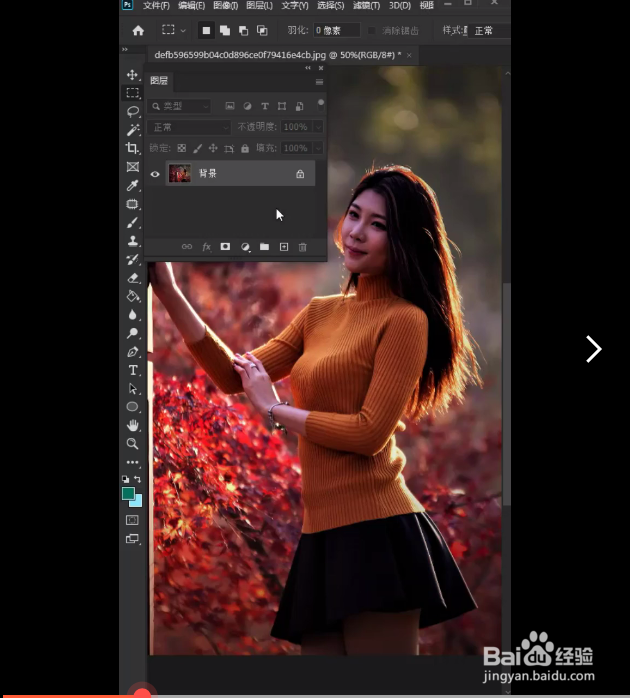Toggle lock transparent pixels
This screenshot has height=698, width=630.
click(x=182, y=148)
